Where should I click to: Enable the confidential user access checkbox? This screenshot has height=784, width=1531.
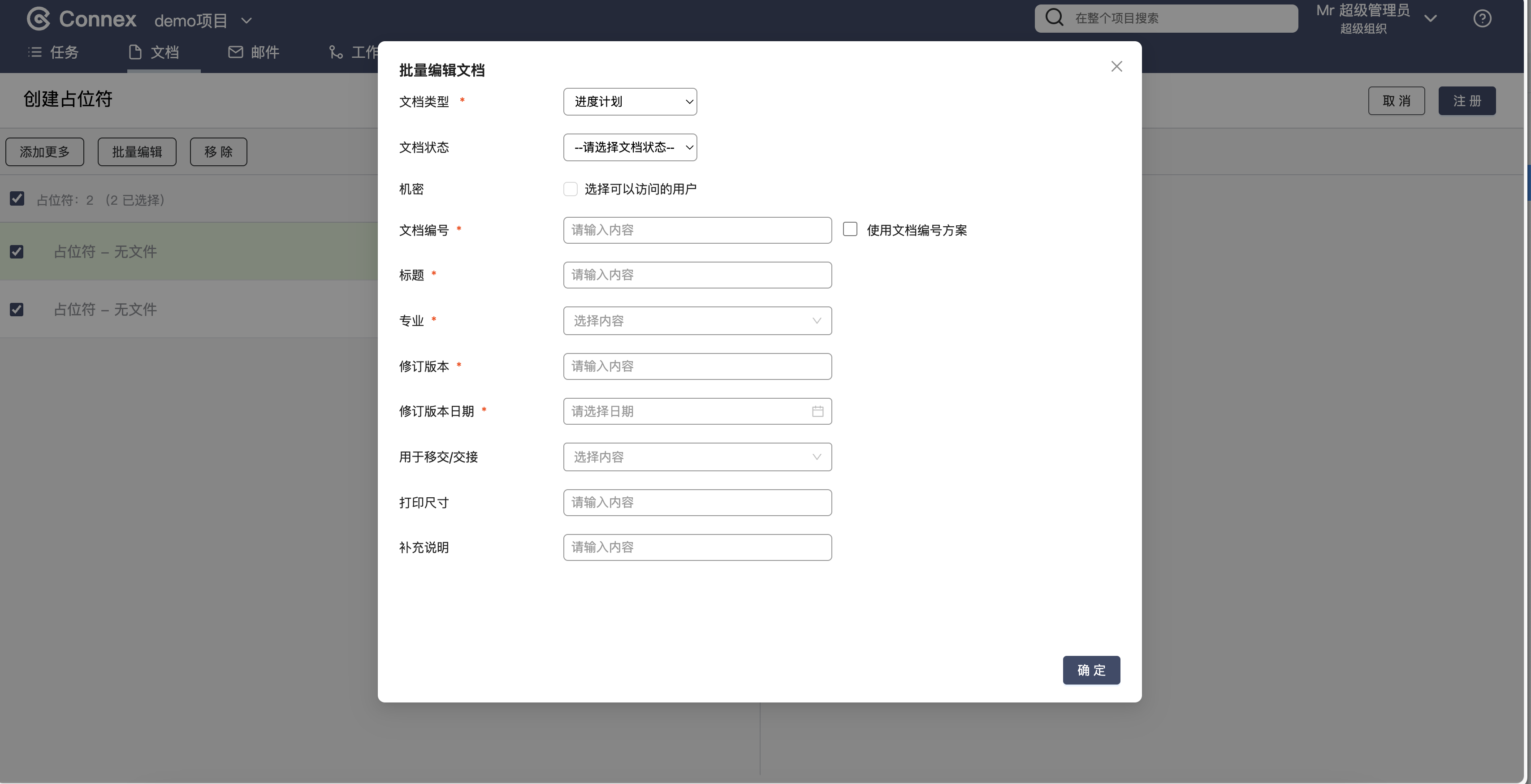(x=570, y=189)
